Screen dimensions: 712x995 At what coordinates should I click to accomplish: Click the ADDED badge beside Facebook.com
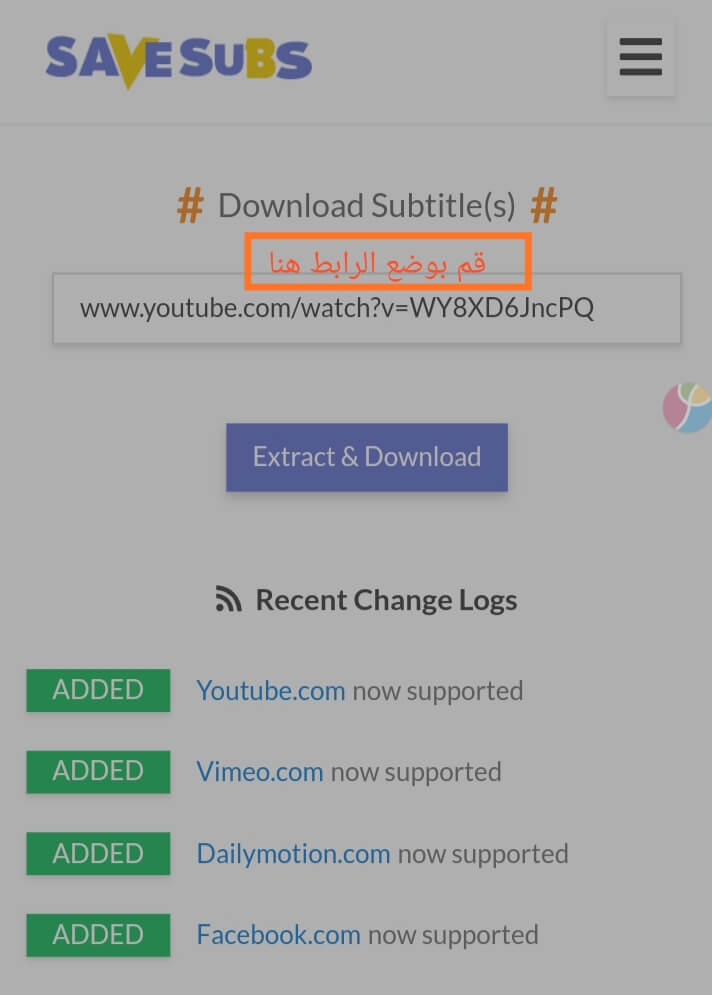coord(98,935)
